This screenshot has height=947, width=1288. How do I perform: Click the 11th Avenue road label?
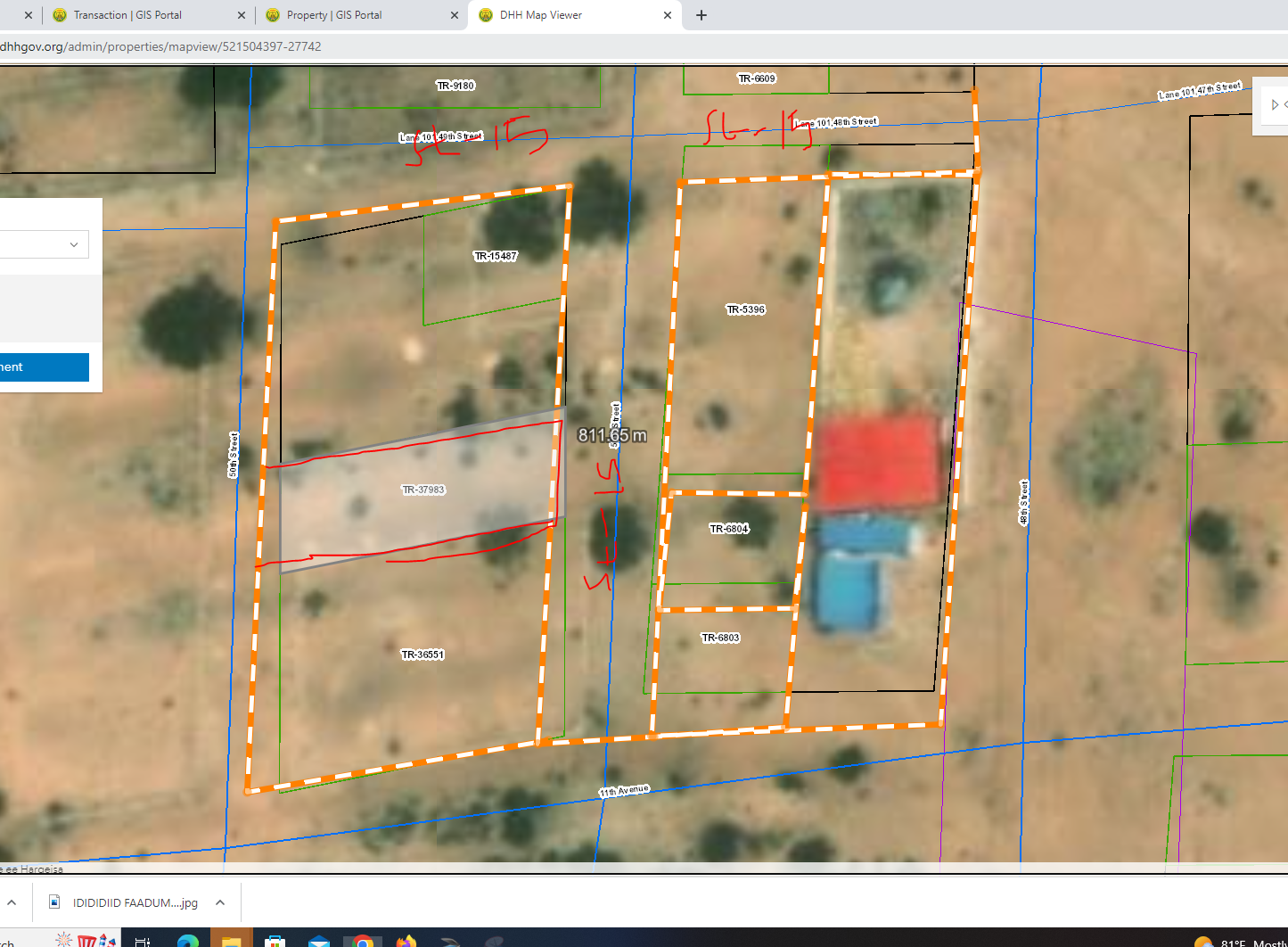[x=624, y=791]
